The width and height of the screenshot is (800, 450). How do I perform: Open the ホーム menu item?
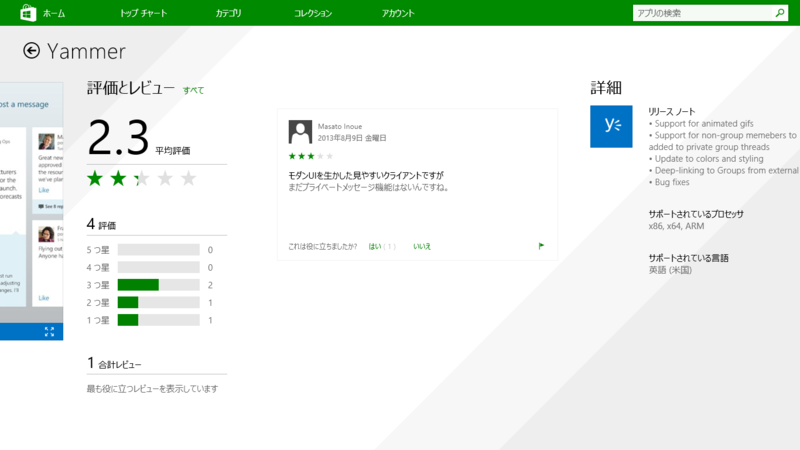click(x=54, y=13)
